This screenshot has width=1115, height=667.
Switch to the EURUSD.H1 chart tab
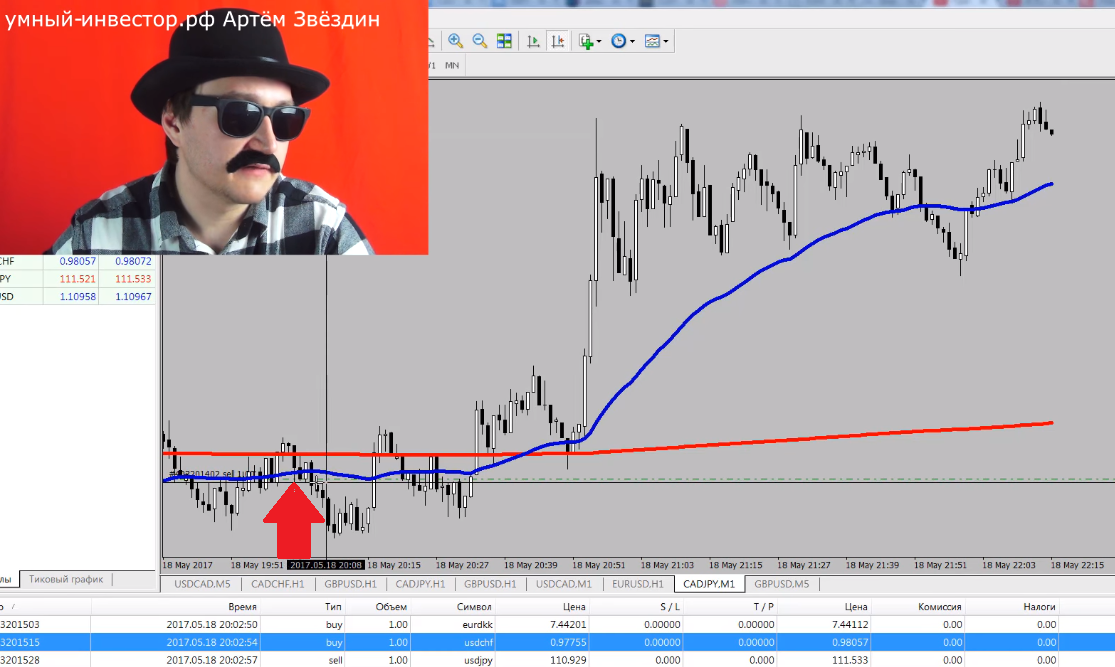point(638,584)
